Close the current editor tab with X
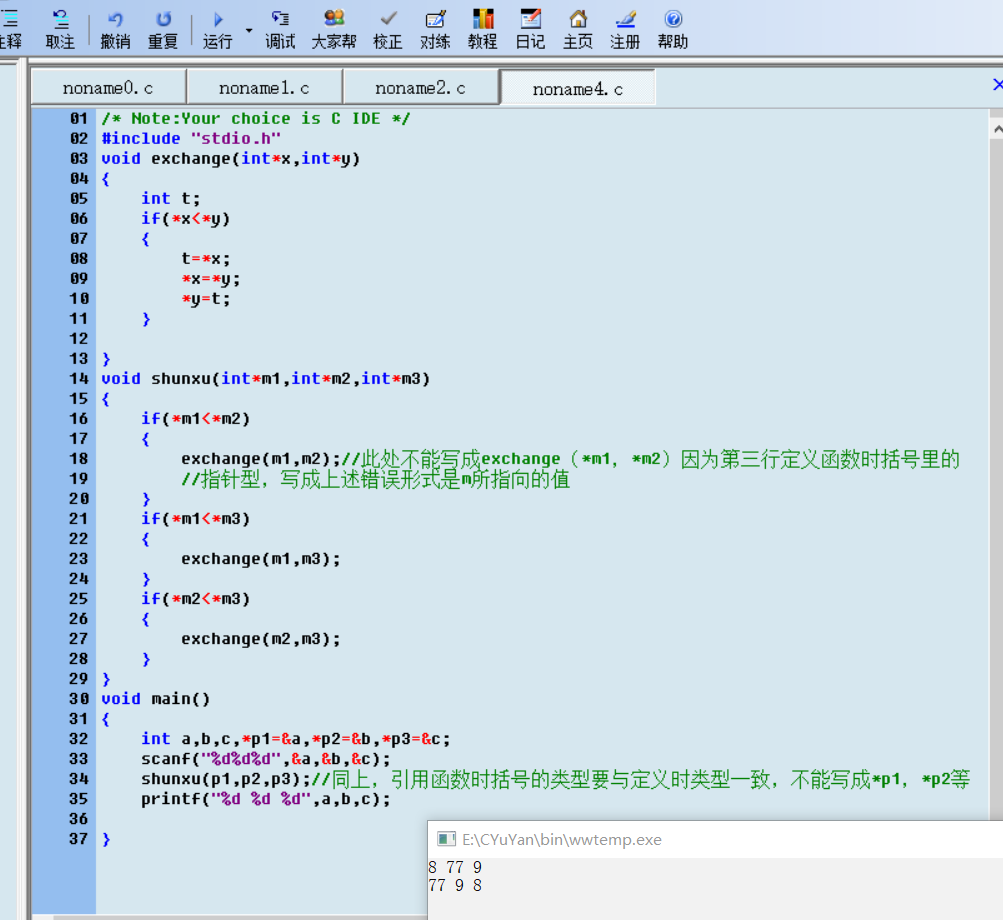The width and height of the screenshot is (1003, 920). [997, 84]
